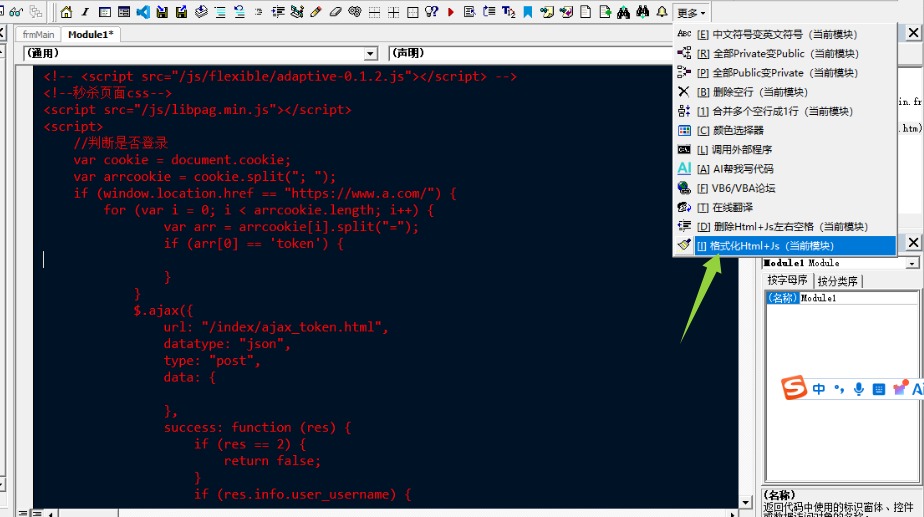Click the home icon in the toolbar

(67, 12)
